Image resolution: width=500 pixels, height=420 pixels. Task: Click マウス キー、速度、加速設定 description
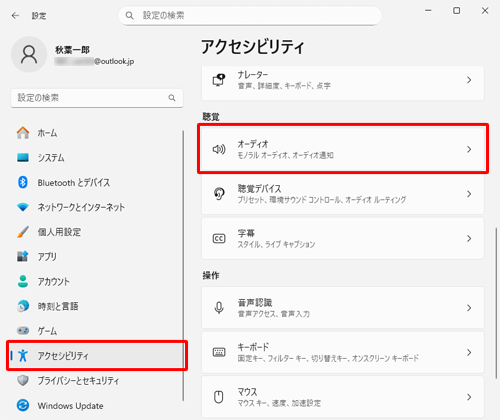(279, 403)
